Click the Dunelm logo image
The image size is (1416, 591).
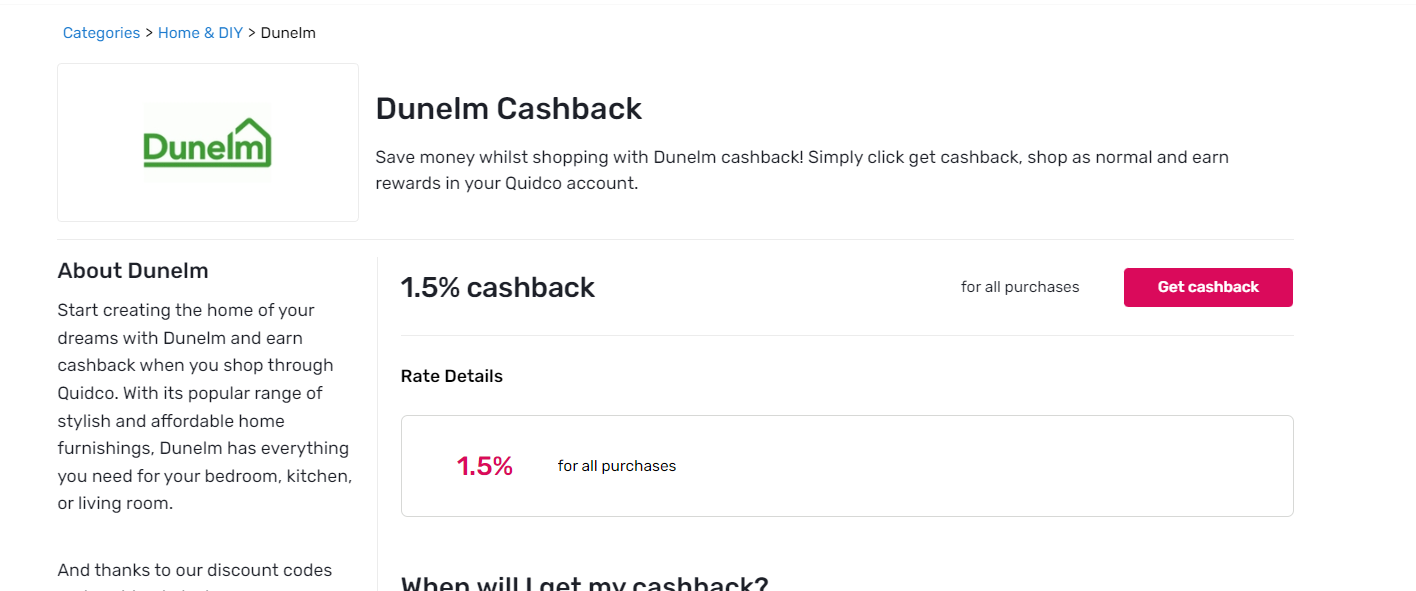click(x=208, y=143)
